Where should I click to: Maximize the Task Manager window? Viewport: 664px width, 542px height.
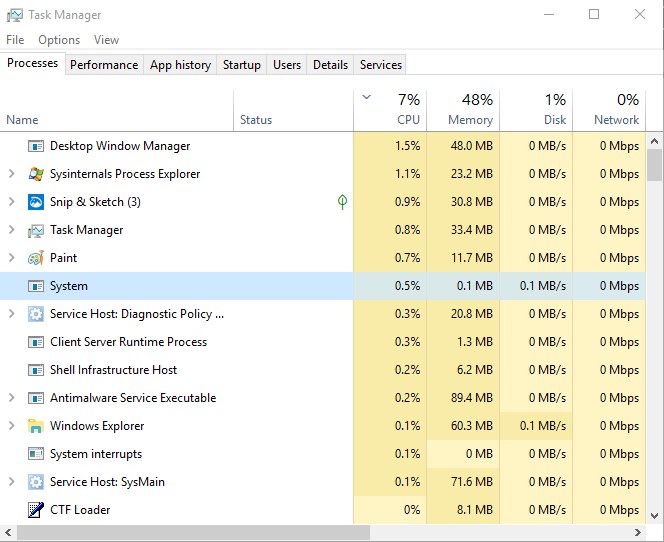pos(594,14)
